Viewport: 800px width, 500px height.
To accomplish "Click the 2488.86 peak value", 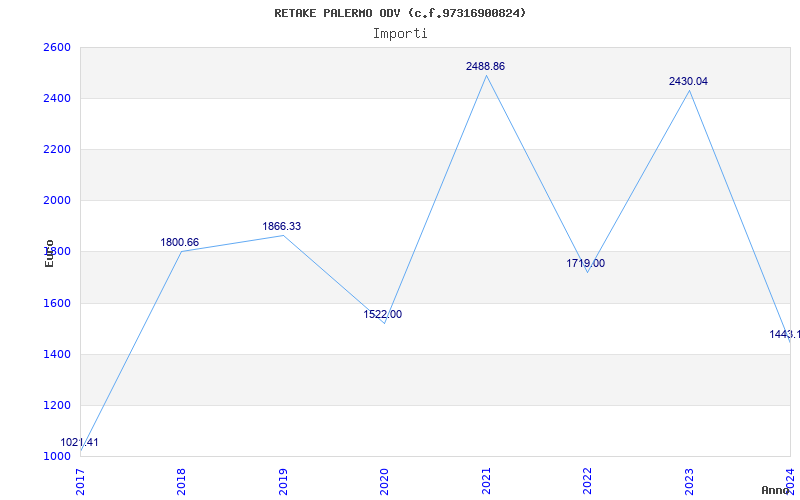I will 485,66.
